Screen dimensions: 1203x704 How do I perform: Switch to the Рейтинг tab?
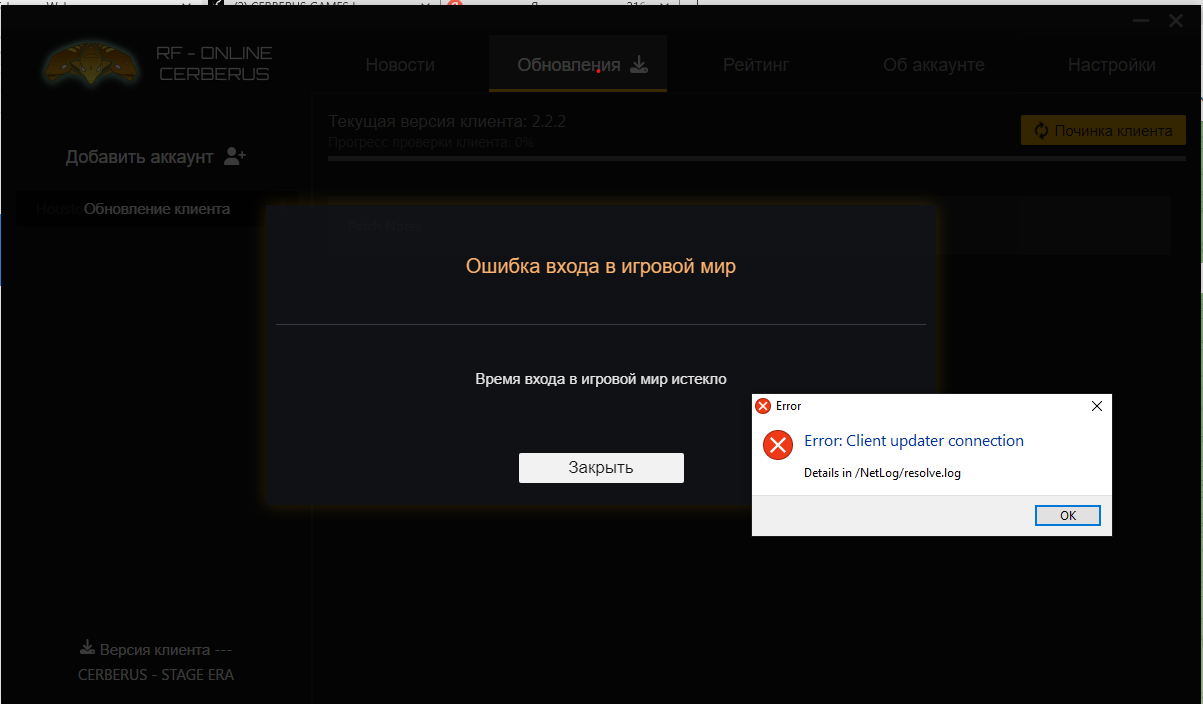756,65
